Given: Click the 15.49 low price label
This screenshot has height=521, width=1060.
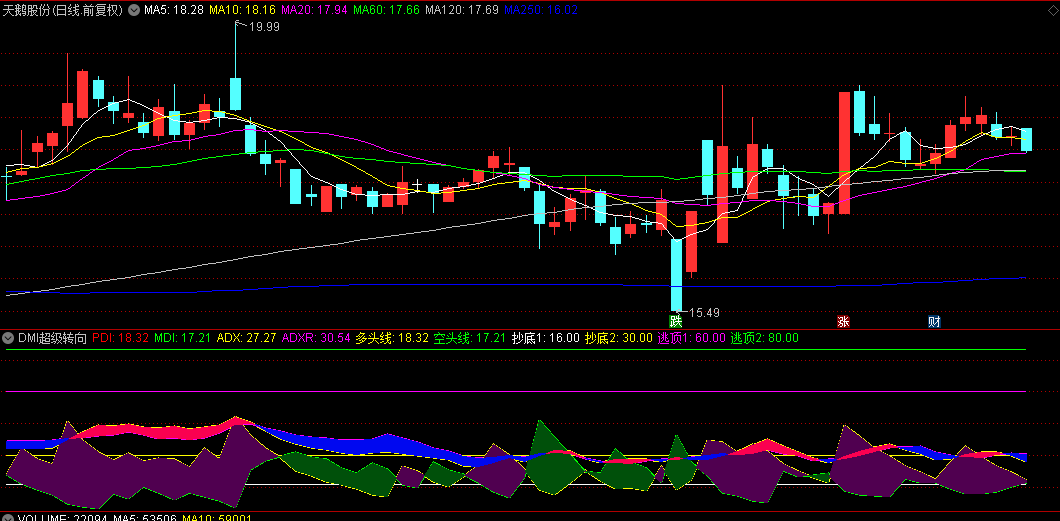Looking at the screenshot, I should click(x=704, y=313).
